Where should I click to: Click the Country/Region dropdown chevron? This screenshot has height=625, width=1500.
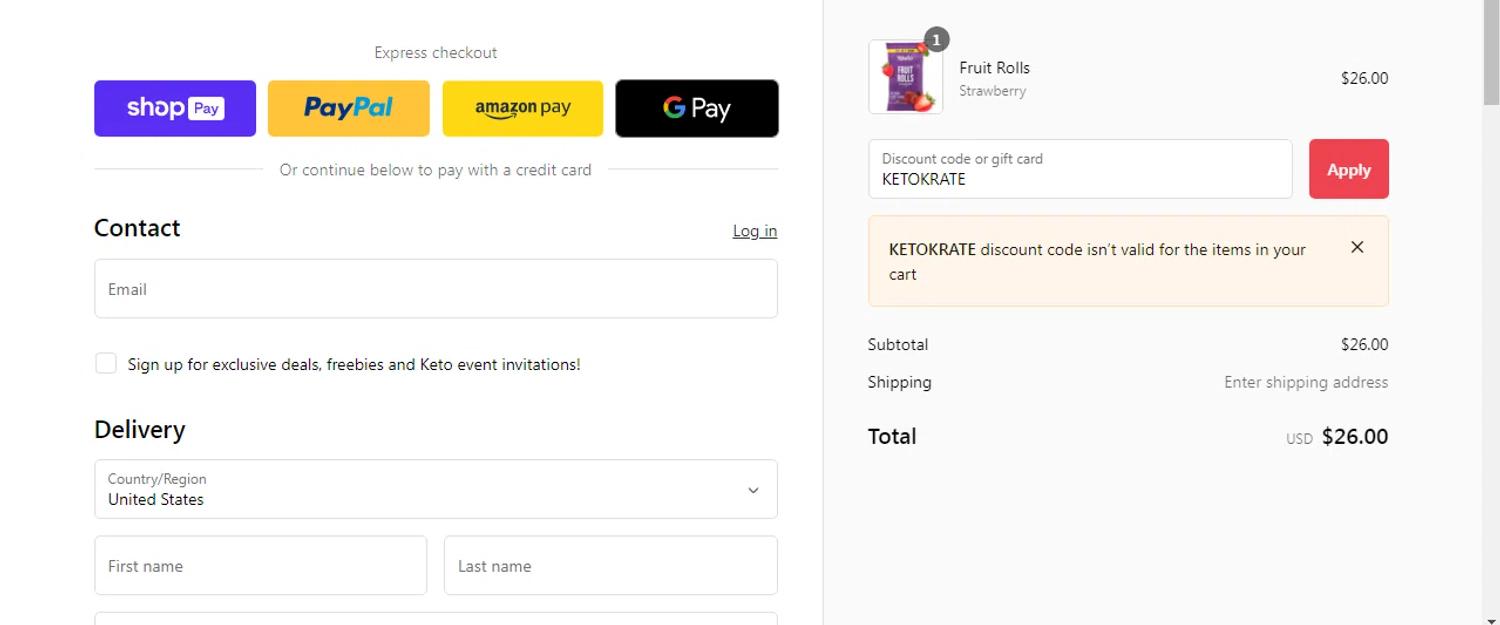click(x=753, y=490)
